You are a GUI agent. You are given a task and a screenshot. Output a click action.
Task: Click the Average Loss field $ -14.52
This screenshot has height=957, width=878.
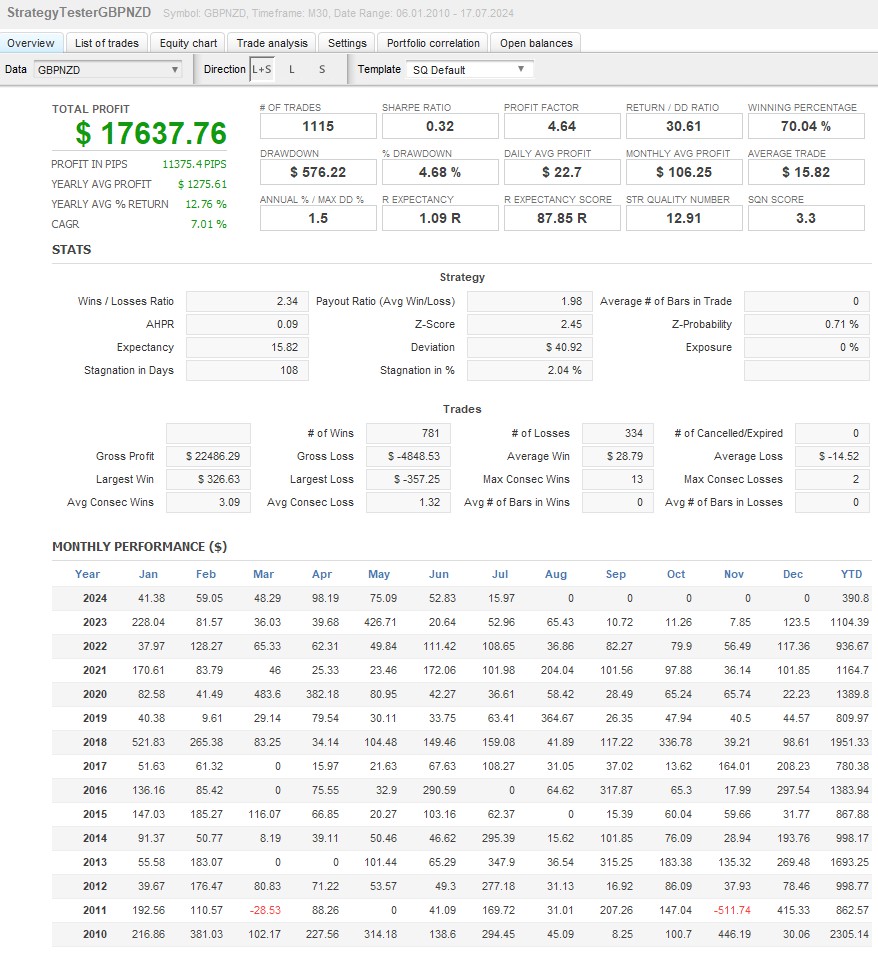pyautogui.click(x=832, y=457)
